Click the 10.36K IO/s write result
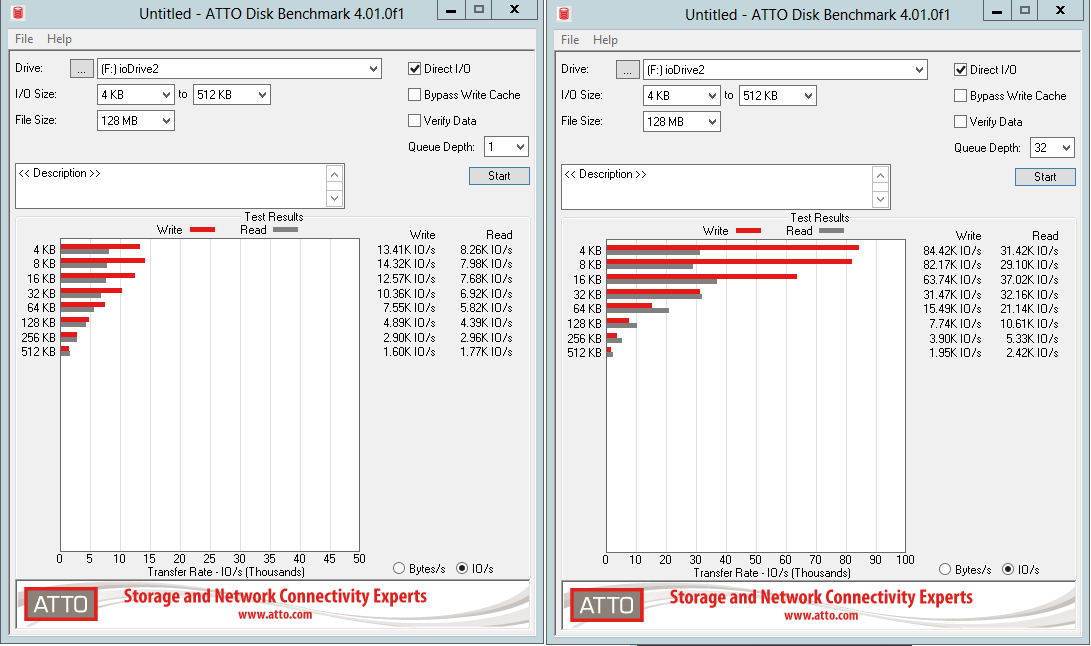The image size is (1091, 646). pos(406,294)
